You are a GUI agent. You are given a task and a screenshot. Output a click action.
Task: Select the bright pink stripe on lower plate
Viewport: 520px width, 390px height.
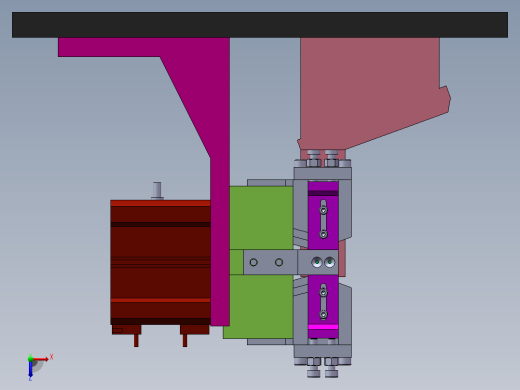[323, 327]
